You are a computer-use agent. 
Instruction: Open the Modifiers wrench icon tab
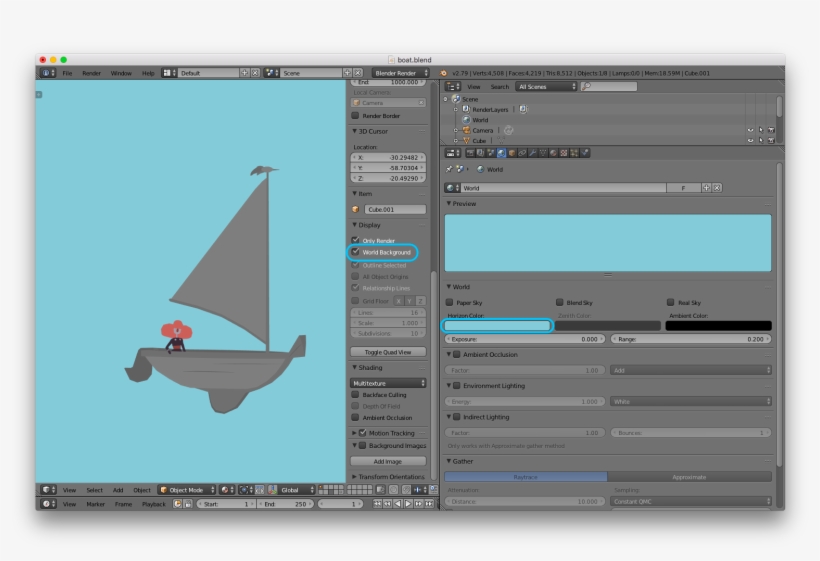(532, 153)
